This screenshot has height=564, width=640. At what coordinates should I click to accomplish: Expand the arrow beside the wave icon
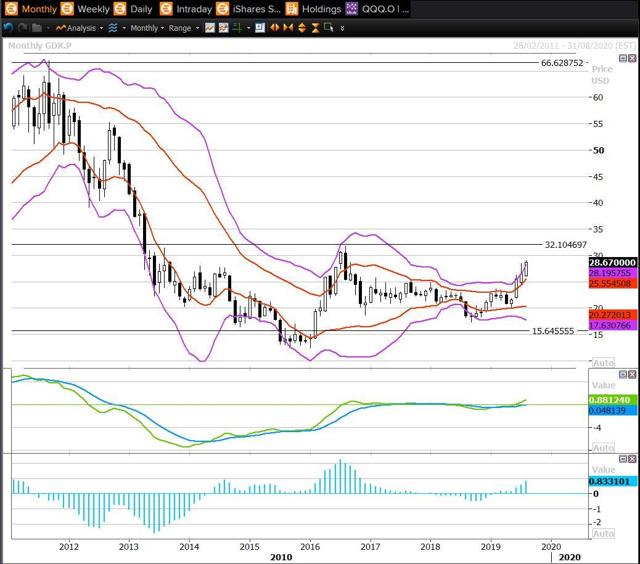(124, 28)
